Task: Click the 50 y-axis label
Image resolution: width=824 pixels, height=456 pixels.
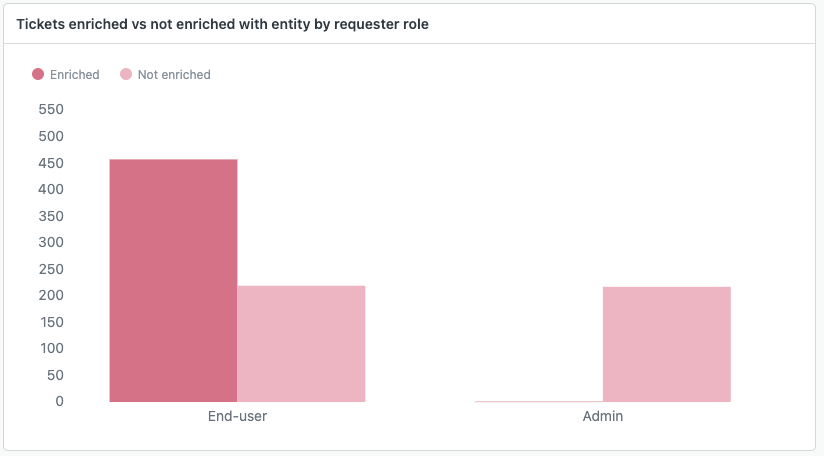Action: [x=55, y=375]
